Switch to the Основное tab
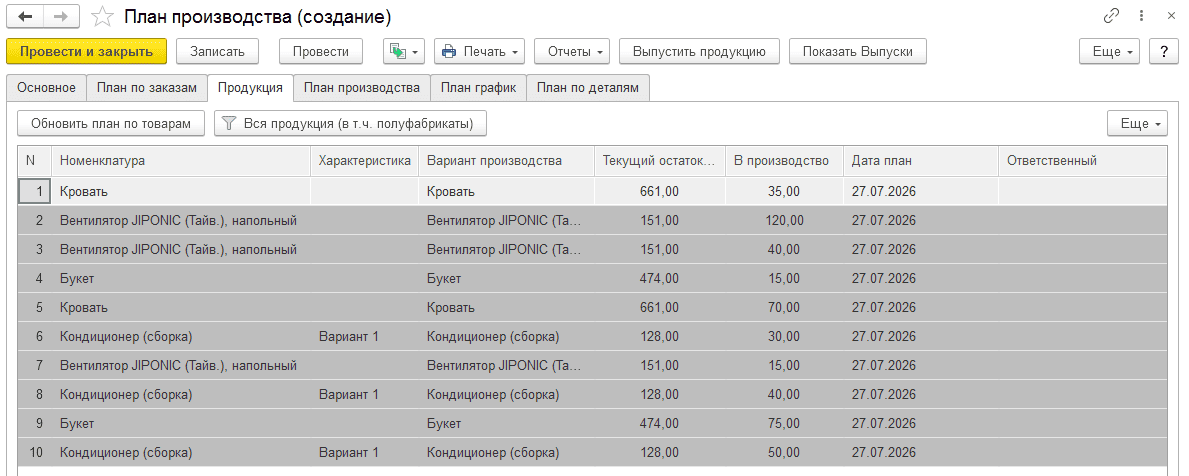The width and height of the screenshot is (1189, 476). pyautogui.click(x=46, y=87)
